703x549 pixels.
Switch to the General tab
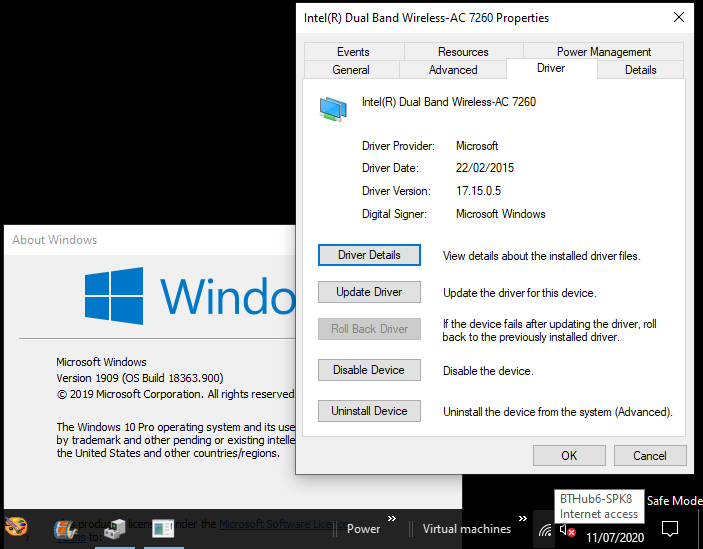pyautogui.click(x=351, y=70)
